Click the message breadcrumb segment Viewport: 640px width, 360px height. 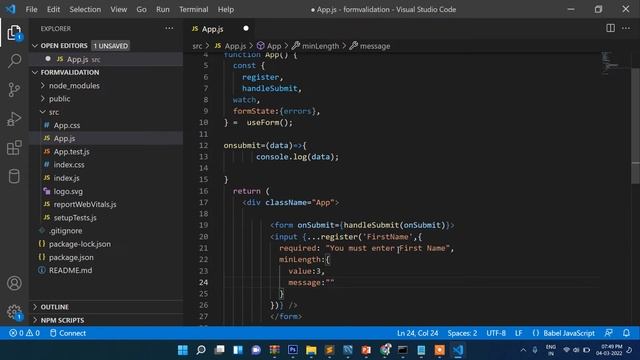[x=370, y=46]
